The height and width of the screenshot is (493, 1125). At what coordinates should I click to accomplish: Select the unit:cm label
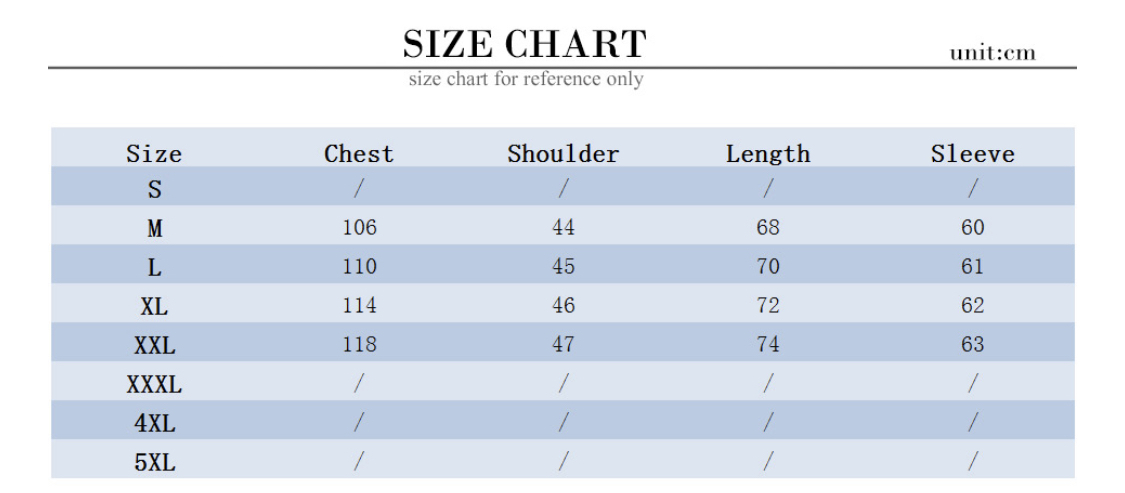[x=993, y=53]
